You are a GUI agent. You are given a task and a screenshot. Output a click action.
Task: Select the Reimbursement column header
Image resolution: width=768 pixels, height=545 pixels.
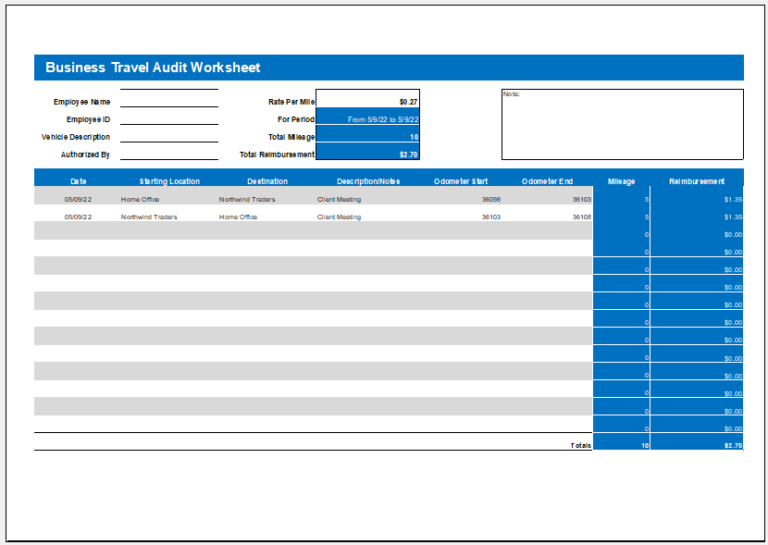(696, 181)
